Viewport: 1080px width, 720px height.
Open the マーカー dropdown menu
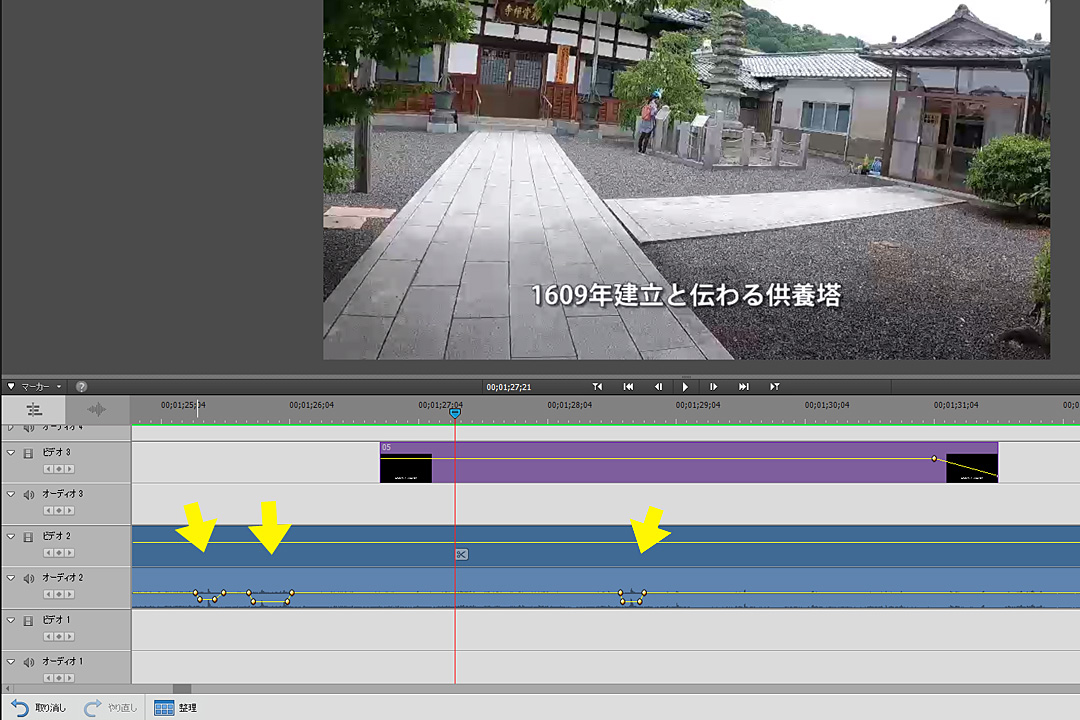pyautogui.click(x=41, y=387)
